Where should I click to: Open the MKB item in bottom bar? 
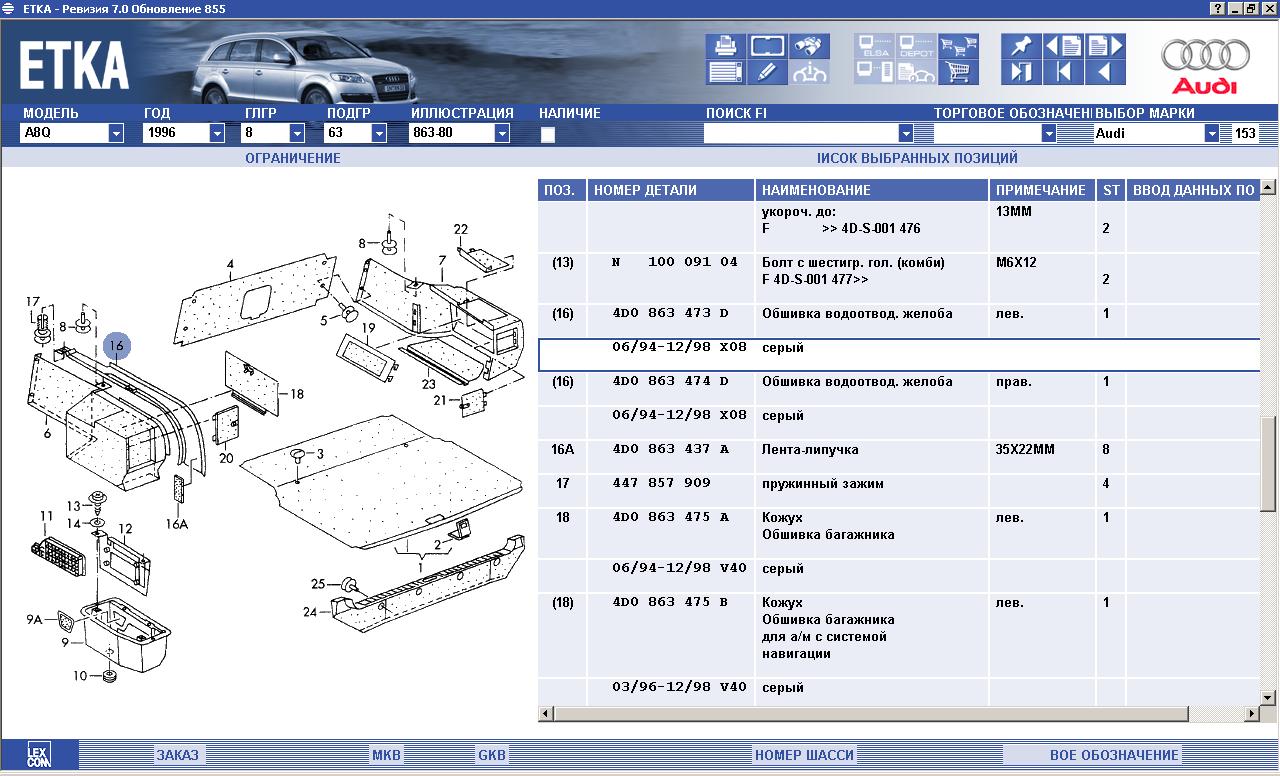[386, 755]
